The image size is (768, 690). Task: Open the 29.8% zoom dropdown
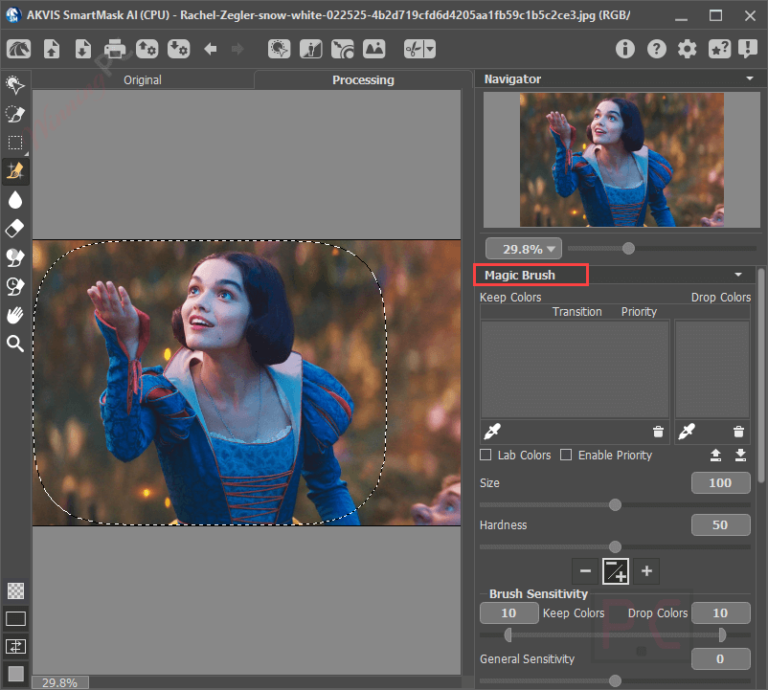click(524, 249)
